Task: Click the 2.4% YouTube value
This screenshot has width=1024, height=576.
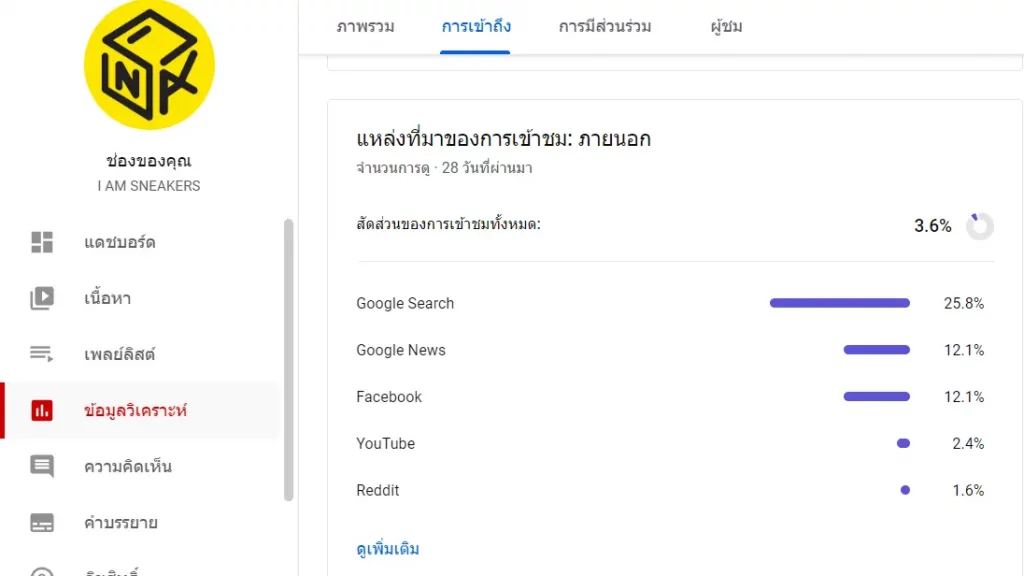Action: point(968,443)
